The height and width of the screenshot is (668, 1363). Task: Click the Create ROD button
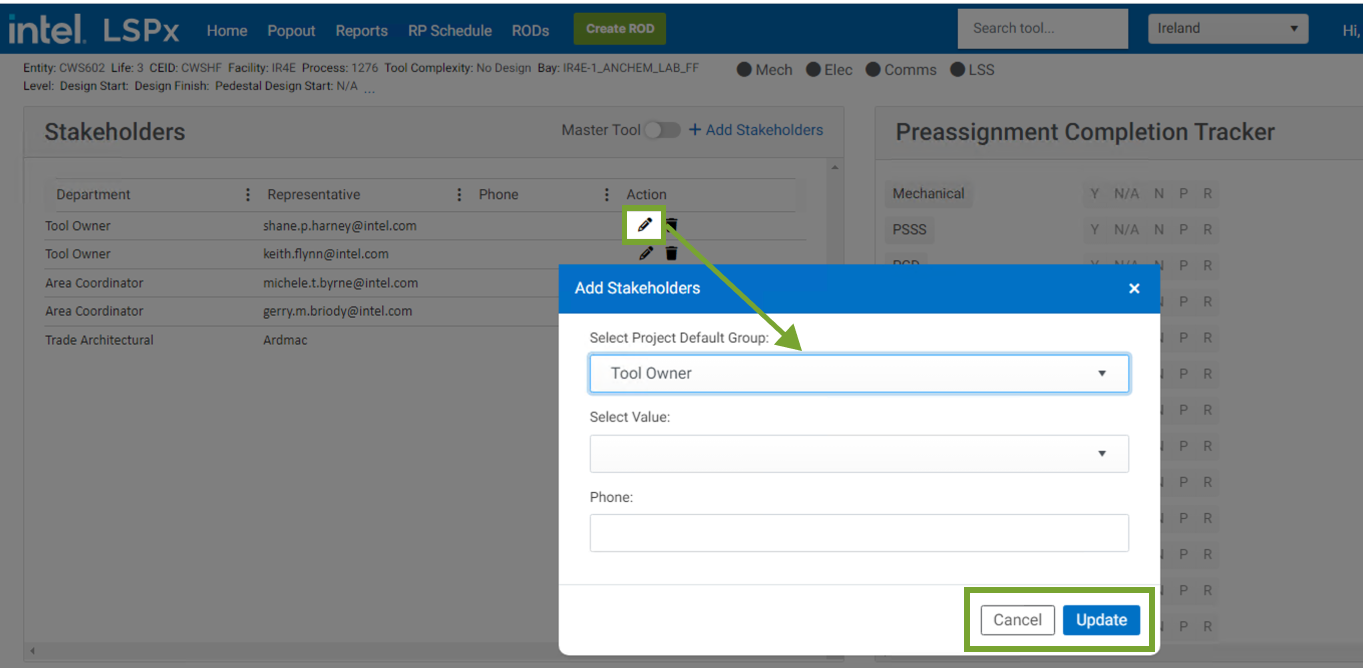[620, 29]
